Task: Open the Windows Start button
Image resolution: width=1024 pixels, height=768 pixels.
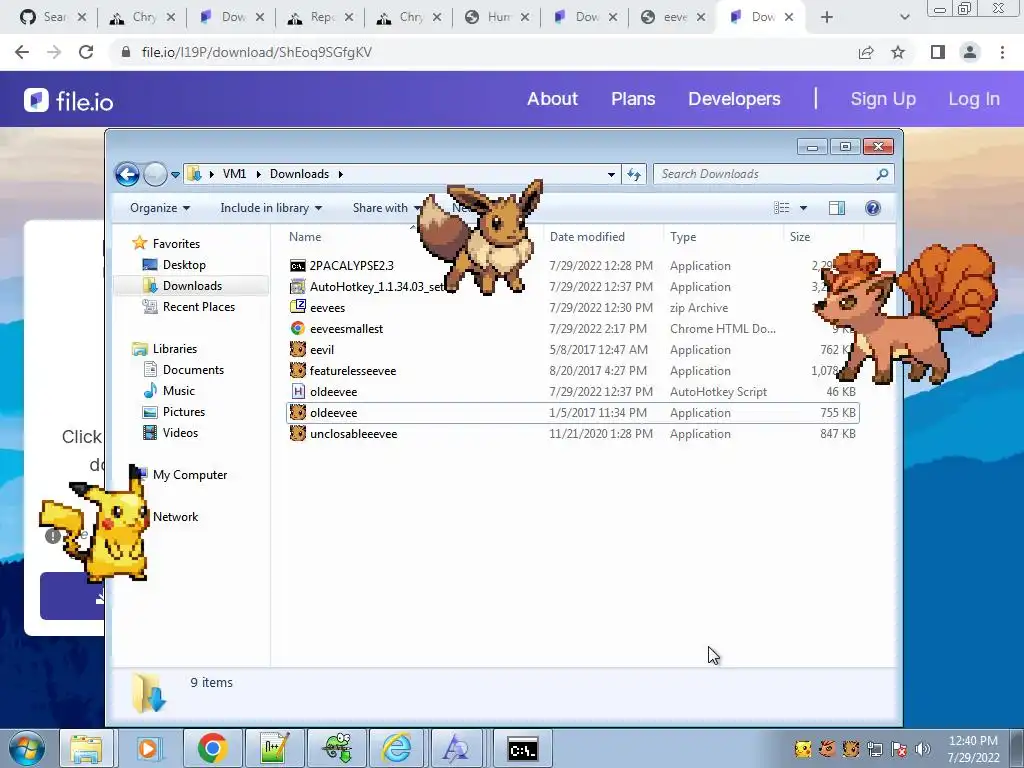Action: tap(26, 748)
